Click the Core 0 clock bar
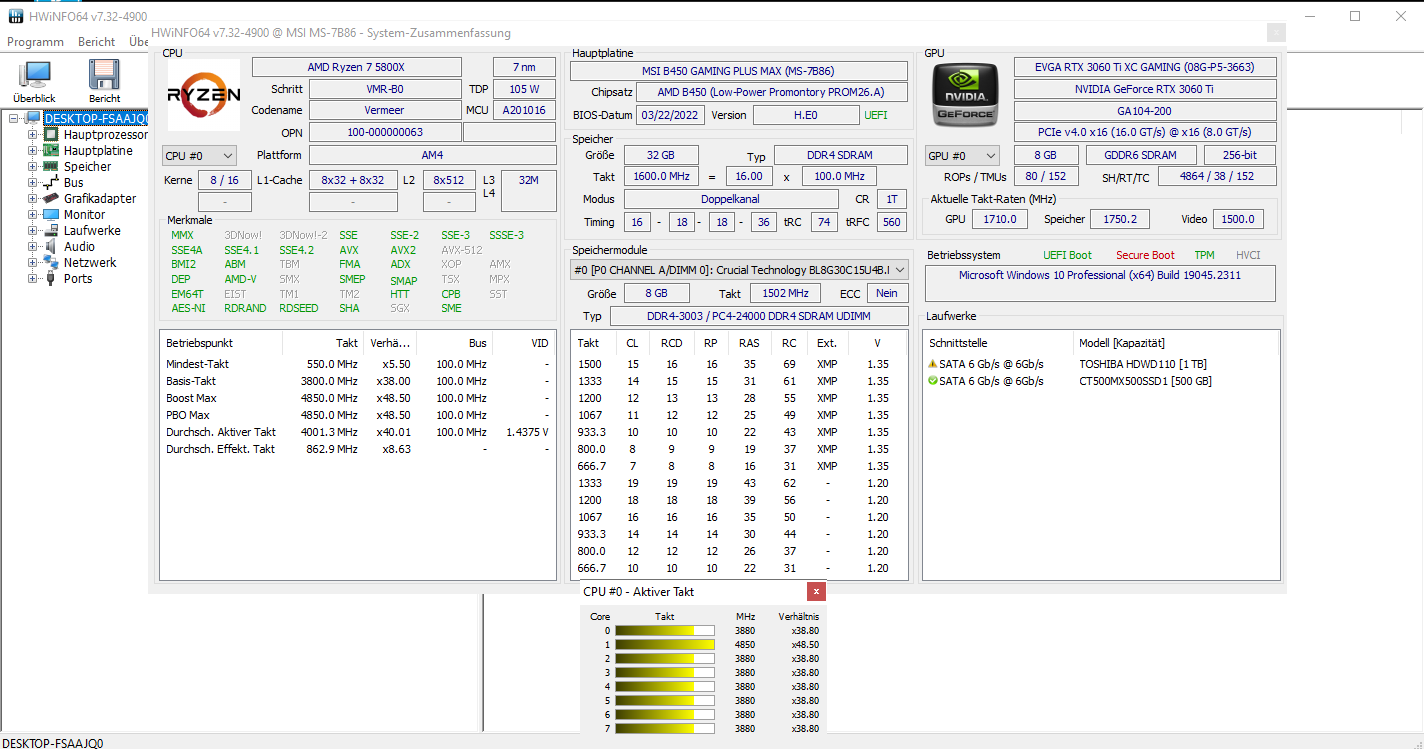 (664, 631)
